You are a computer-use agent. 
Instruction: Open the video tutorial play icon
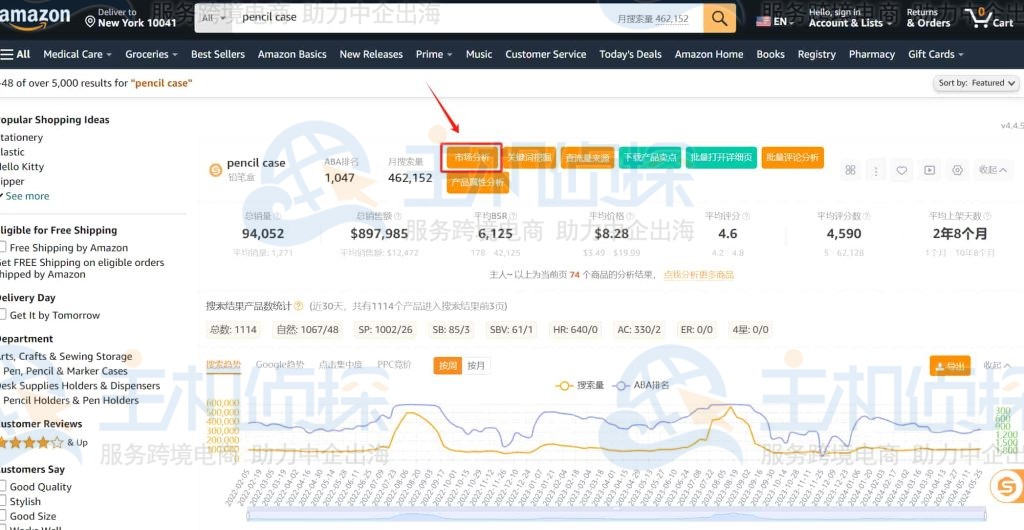click(x=930, y=170)
